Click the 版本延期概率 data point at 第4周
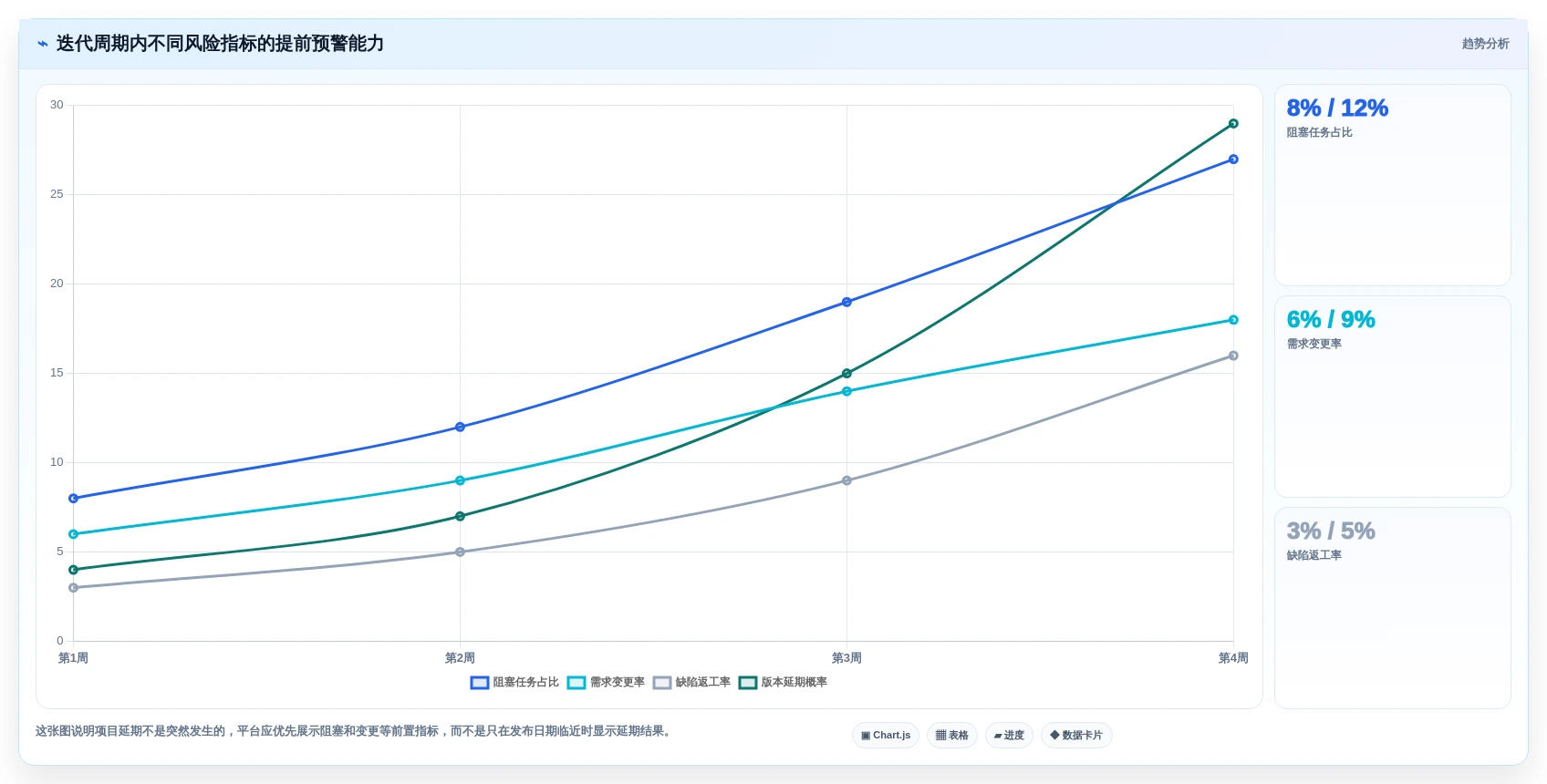This screenshot has height=784, width=1547. click(x=1233, y=124)
